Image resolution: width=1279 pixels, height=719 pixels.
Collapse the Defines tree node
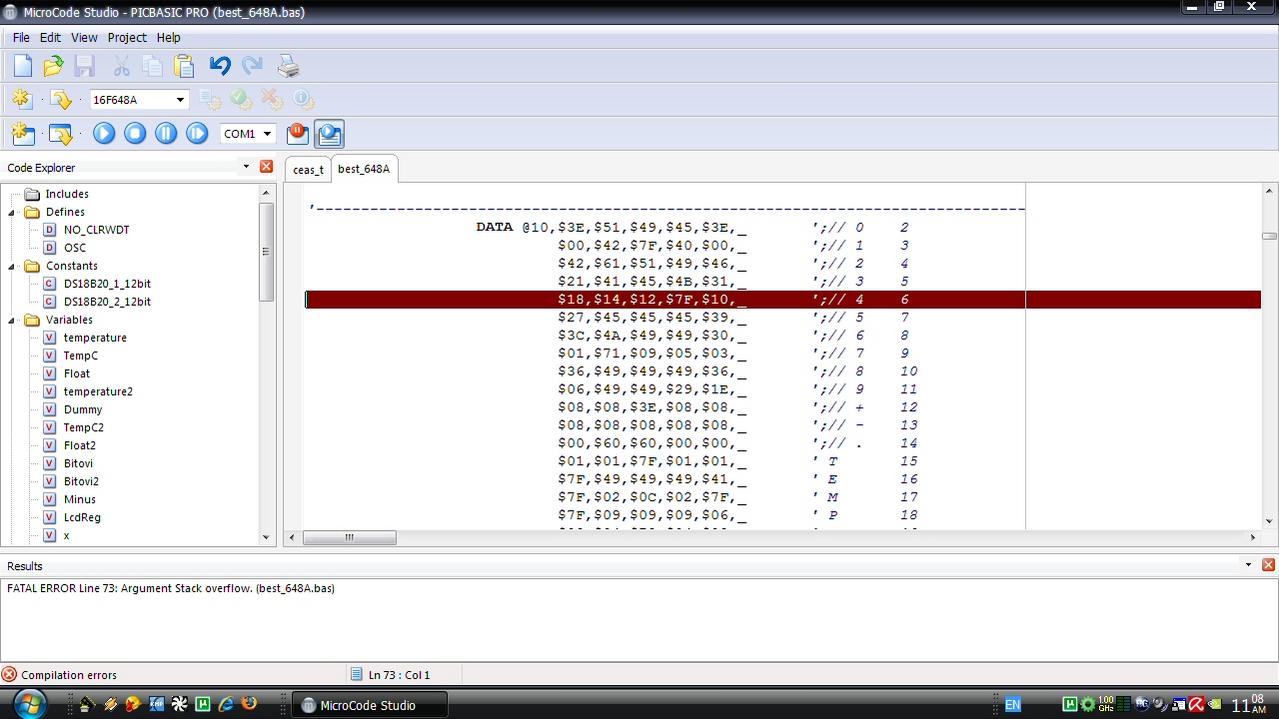13,212
